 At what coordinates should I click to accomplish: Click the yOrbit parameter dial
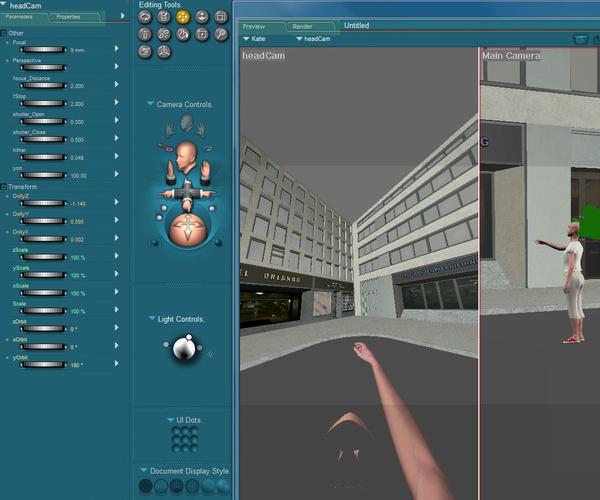click(43, 365)
